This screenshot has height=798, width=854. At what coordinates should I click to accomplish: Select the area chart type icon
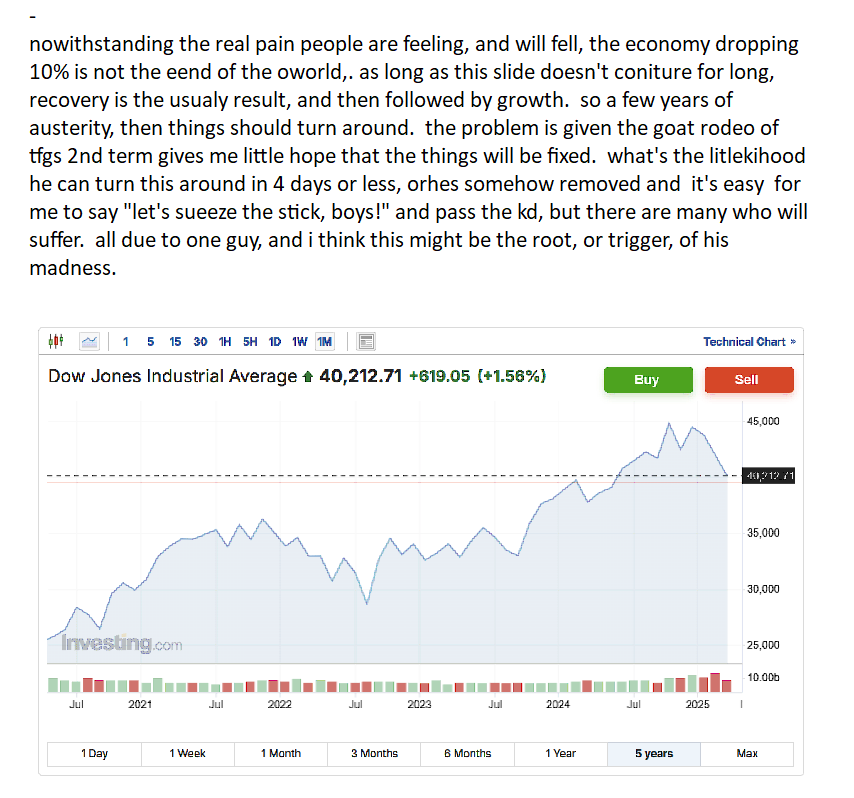89,342
